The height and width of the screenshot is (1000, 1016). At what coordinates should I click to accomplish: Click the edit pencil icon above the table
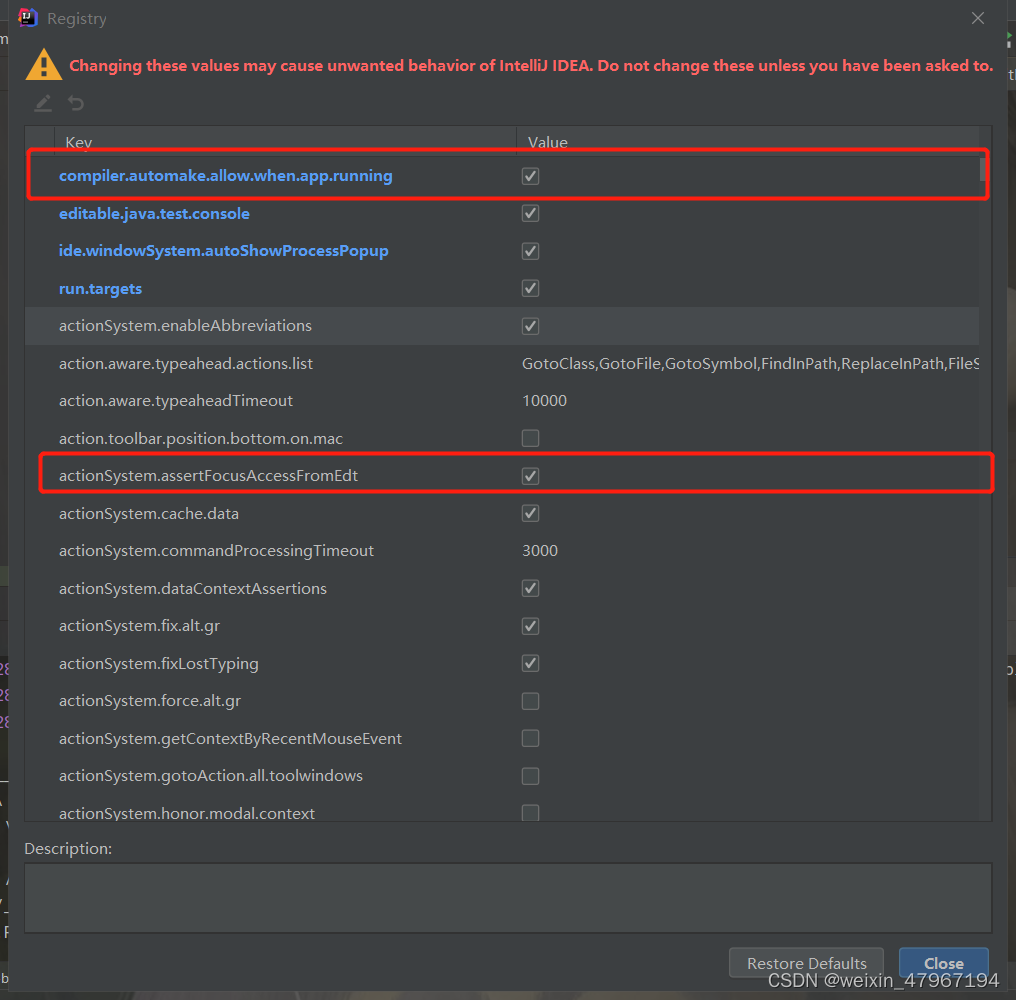tap(42, 103)
